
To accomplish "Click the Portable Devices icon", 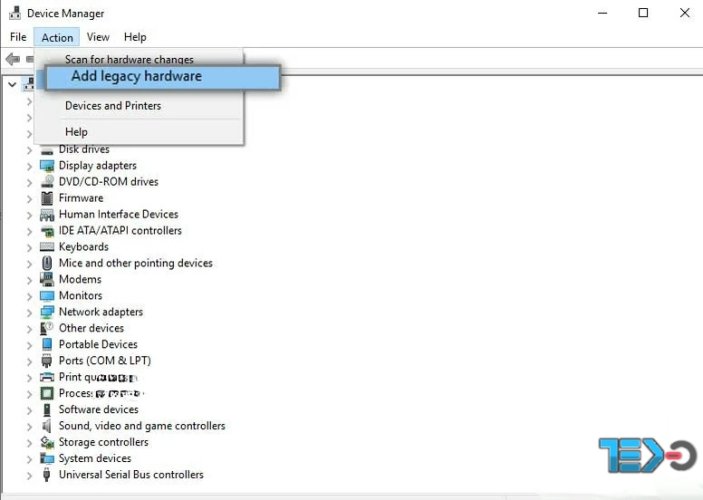I will click(x=47, y=344).
